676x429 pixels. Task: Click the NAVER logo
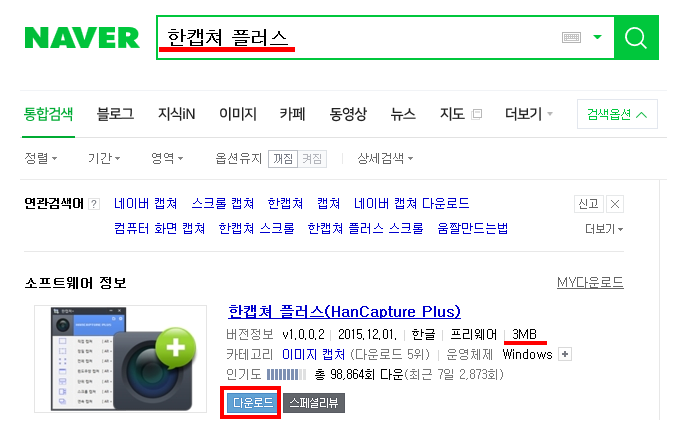pyautogui.click(x=82, y=38)
